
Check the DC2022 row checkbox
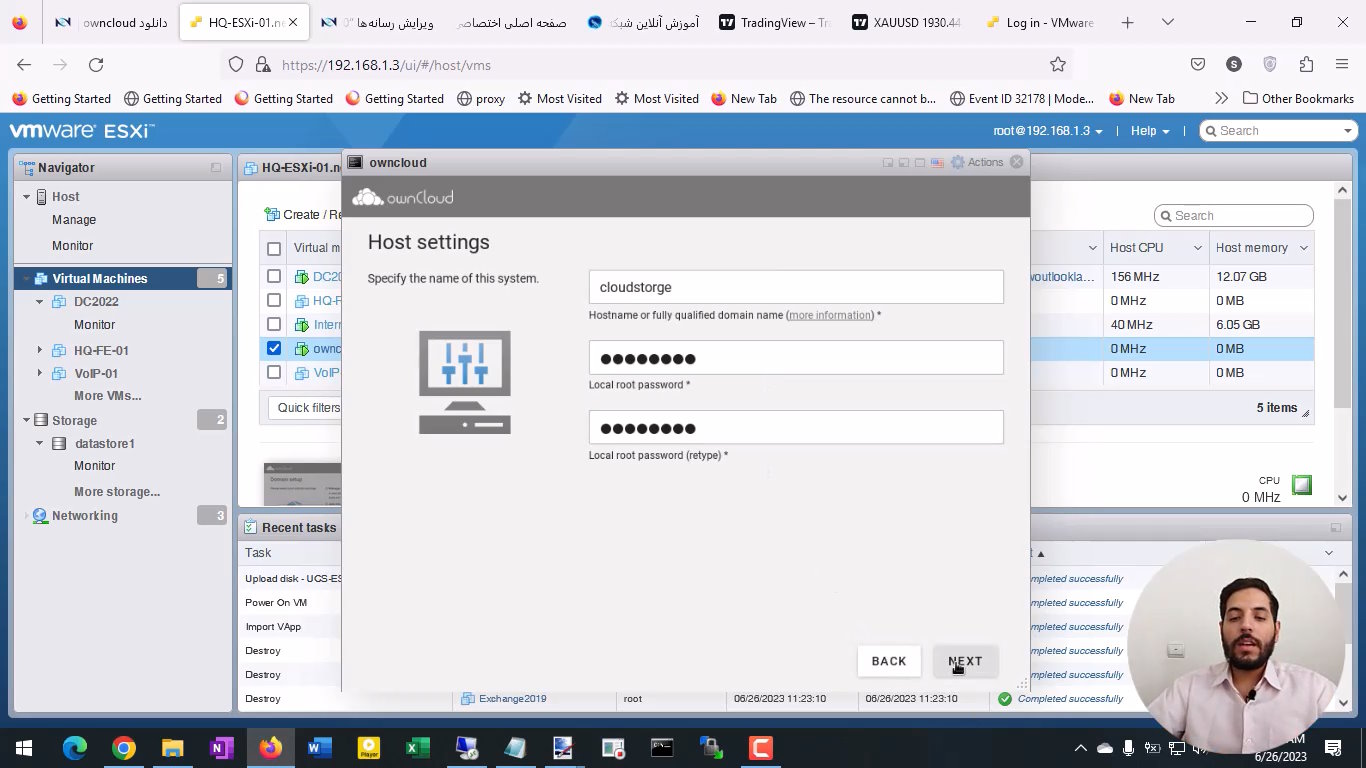[x=274, y=276]
